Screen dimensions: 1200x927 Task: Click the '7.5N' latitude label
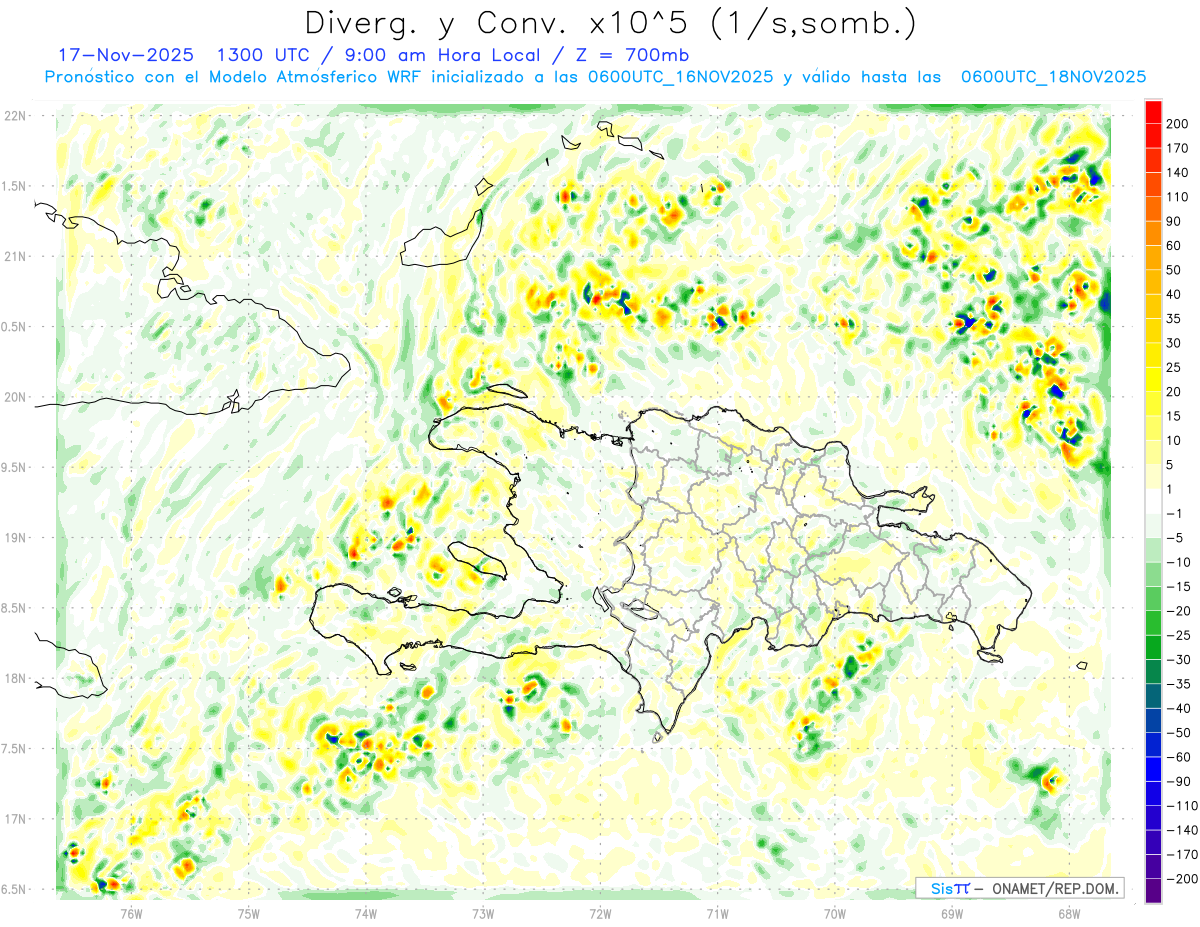click(14, 749)
